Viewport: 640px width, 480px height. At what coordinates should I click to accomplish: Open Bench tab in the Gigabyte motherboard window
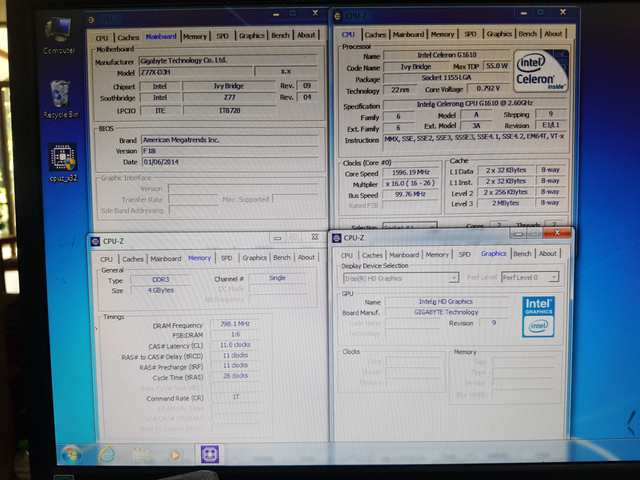pyautogui.click(x=280, y=35)
